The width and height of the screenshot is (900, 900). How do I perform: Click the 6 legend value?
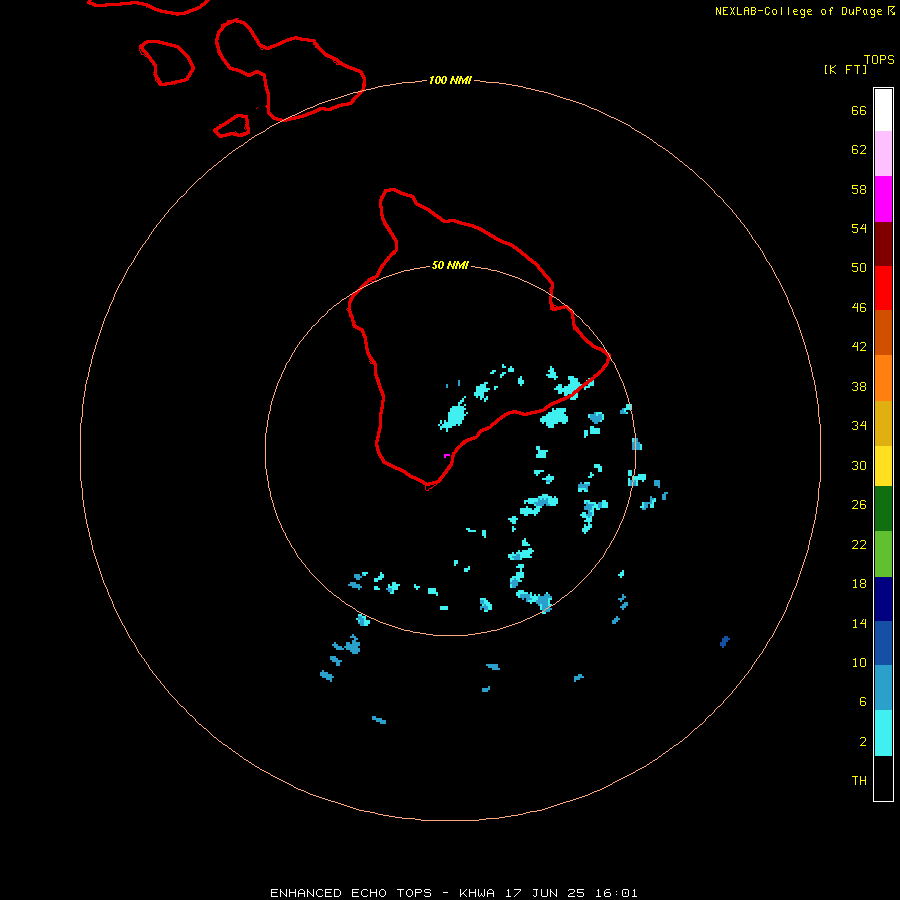coord(863,701)
